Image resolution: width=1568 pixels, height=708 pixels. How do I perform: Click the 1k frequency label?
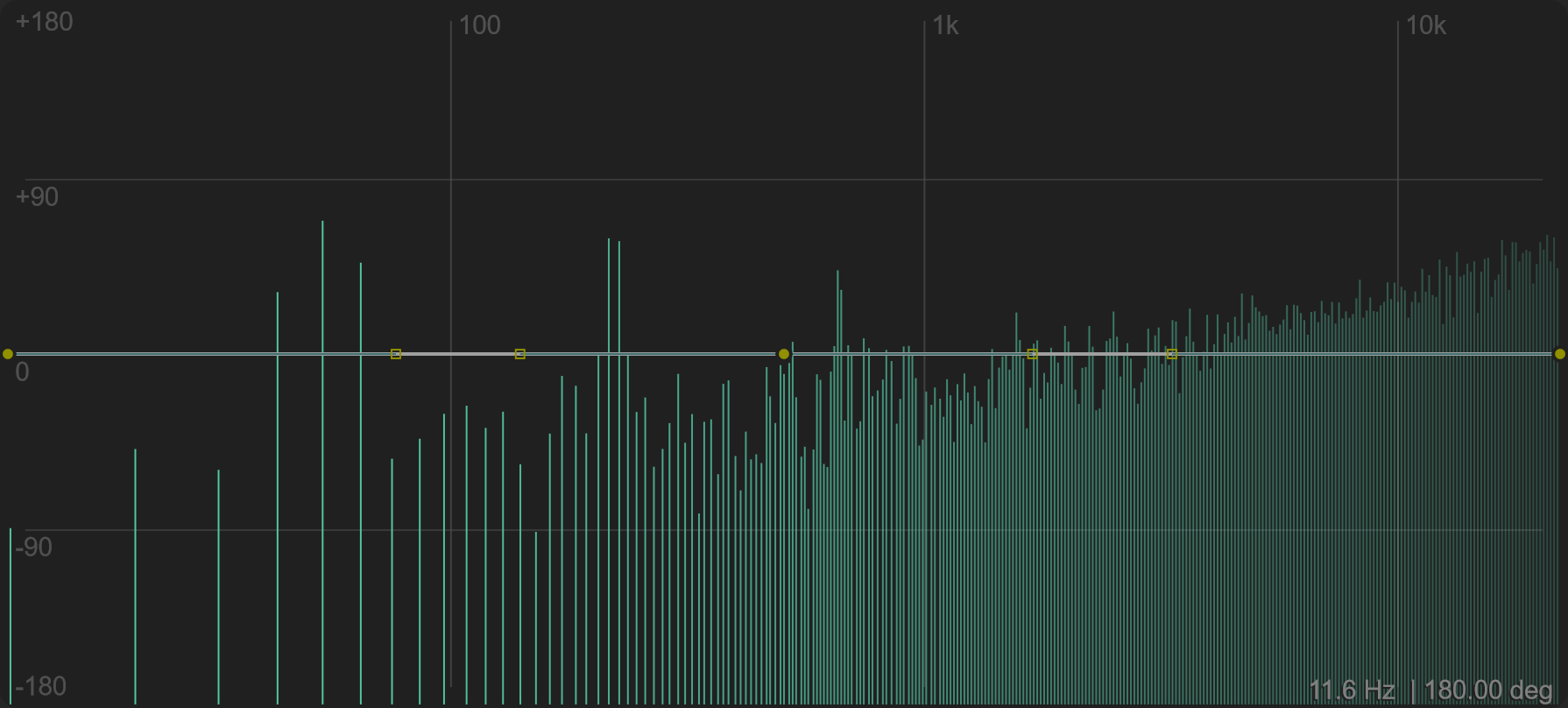[x=945, y=25]
